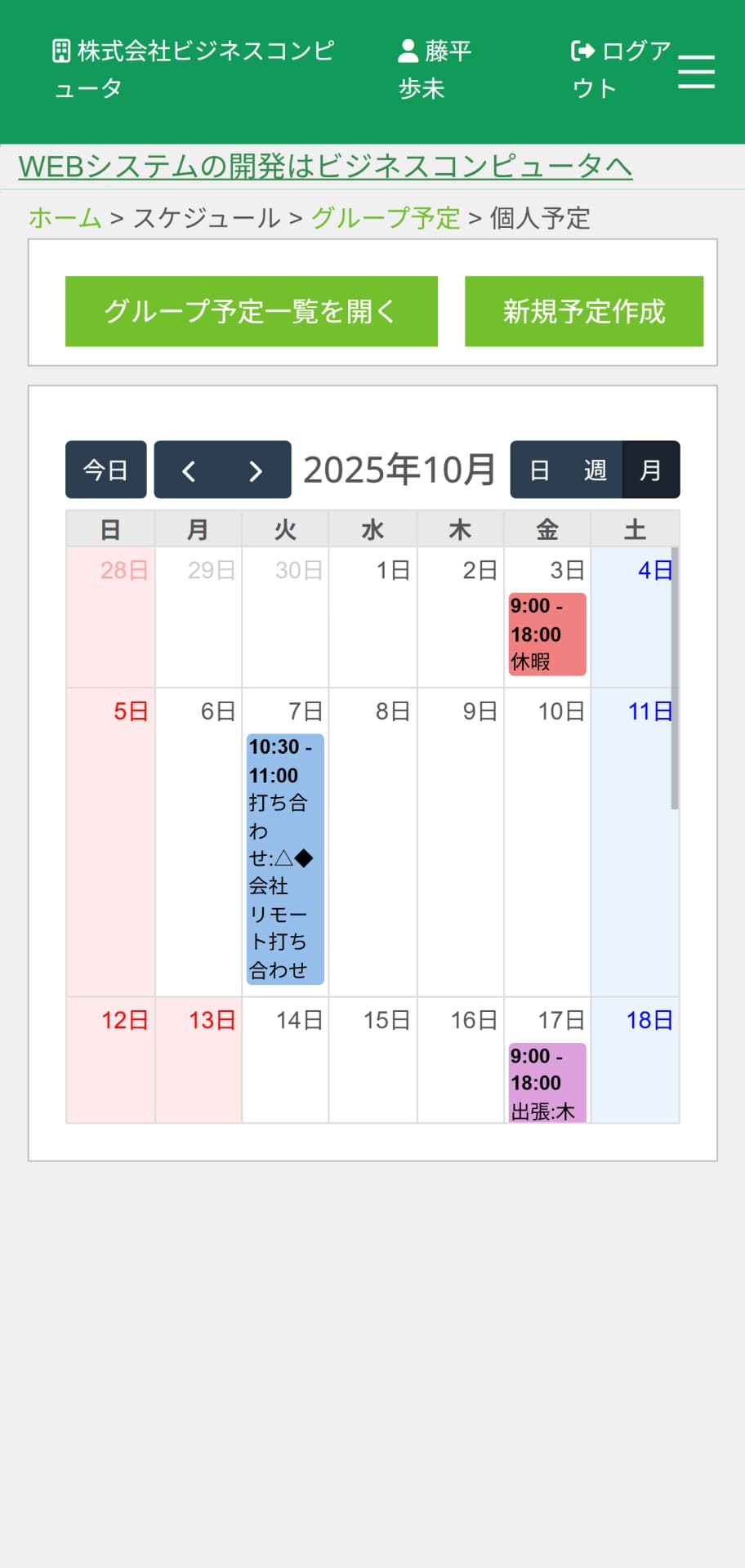Image resolution: width=745 pixels, height=1568 pixels.
Task: Go to previous month with left chevron
Action: click(189, 470)
